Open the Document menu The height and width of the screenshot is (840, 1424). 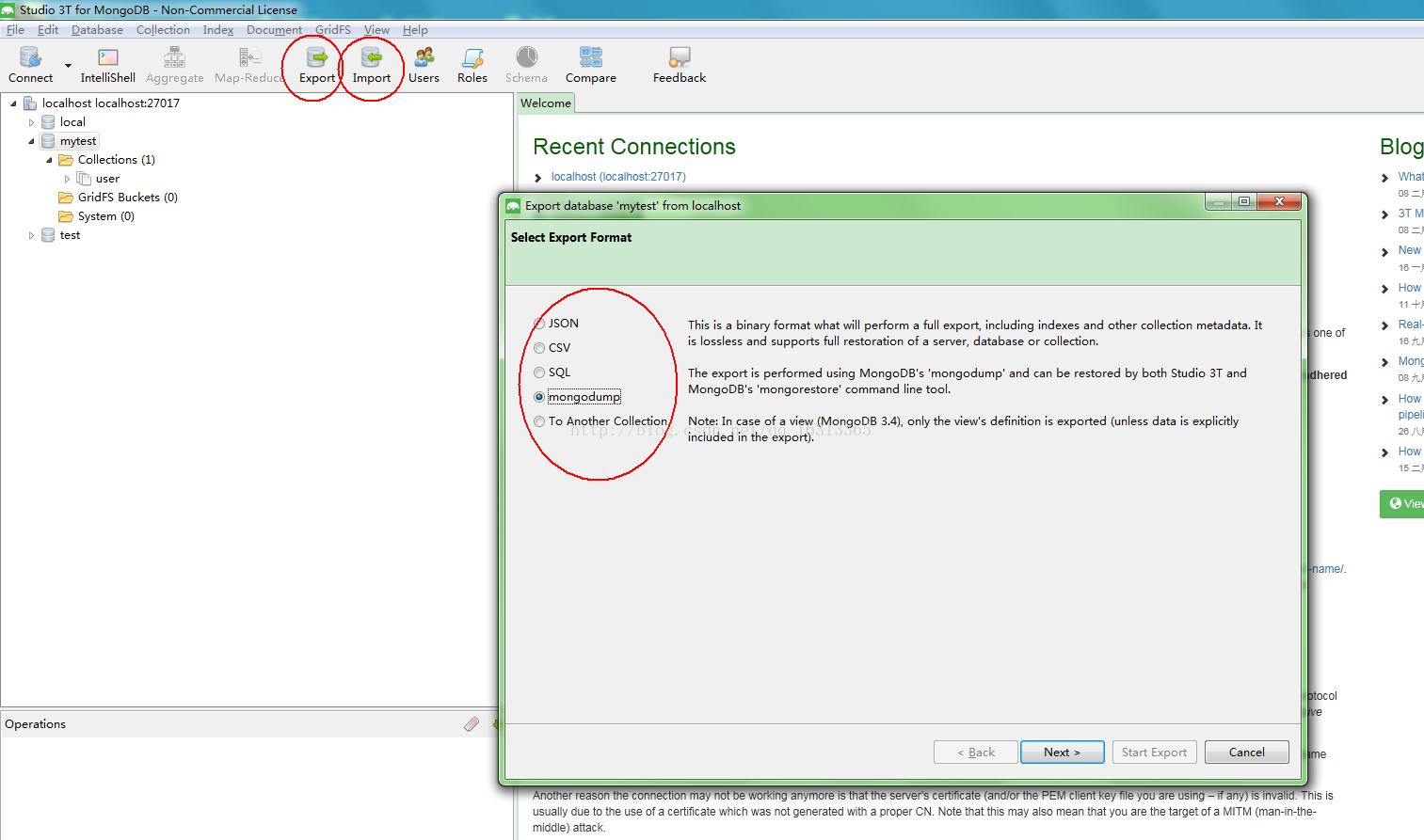tap(274, 29)
